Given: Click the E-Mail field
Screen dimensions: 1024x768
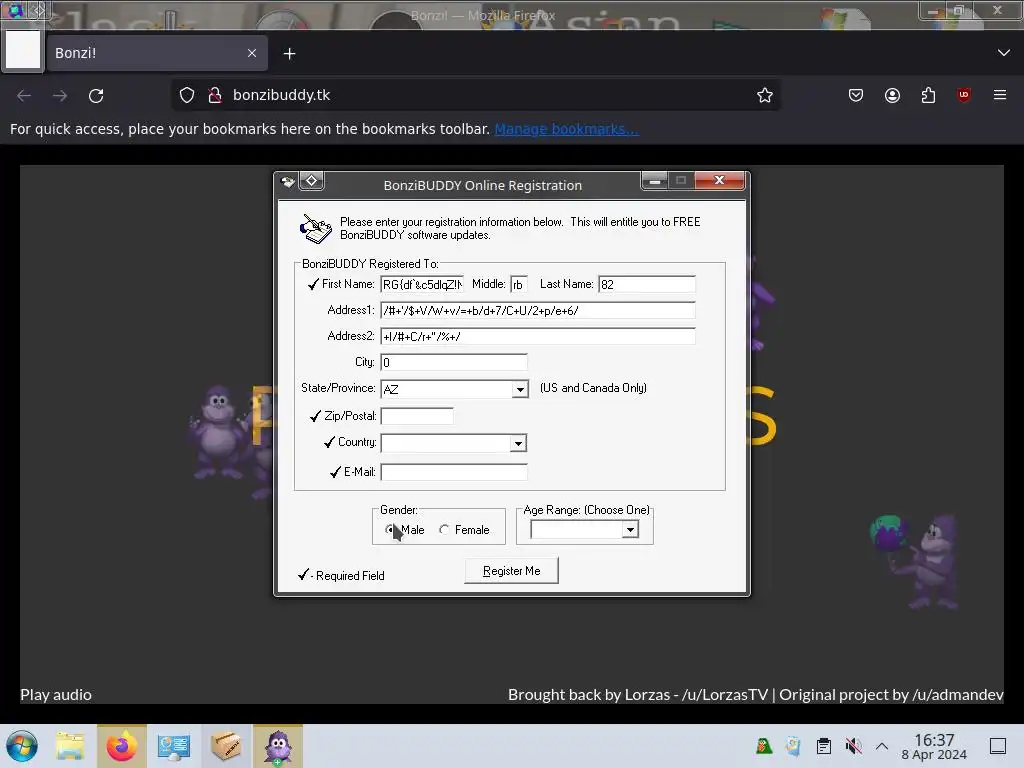Looking at the screenshot, I should (x=454, y=472).
